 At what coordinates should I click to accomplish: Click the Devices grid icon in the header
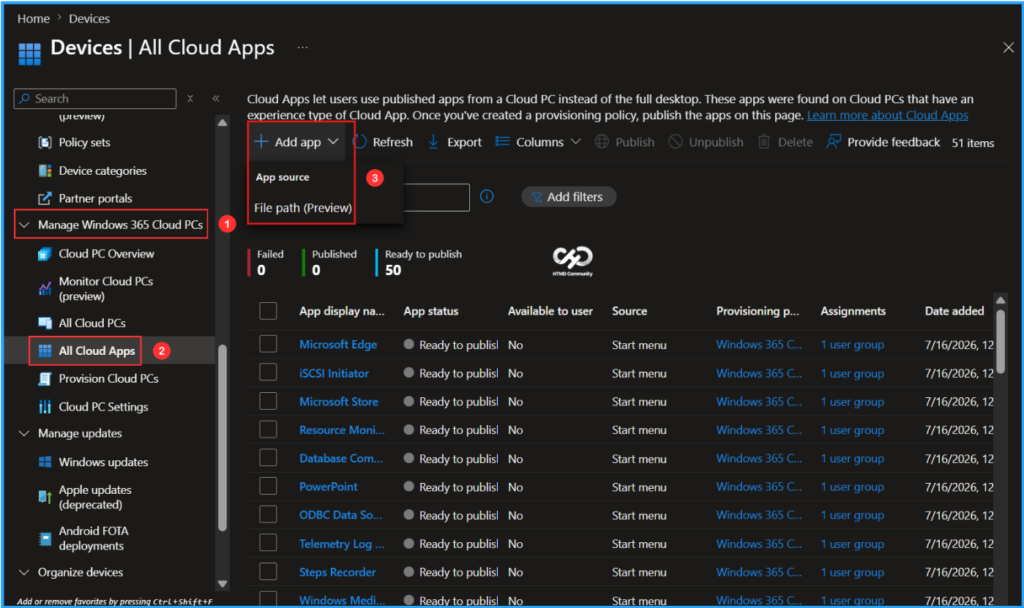29,54
